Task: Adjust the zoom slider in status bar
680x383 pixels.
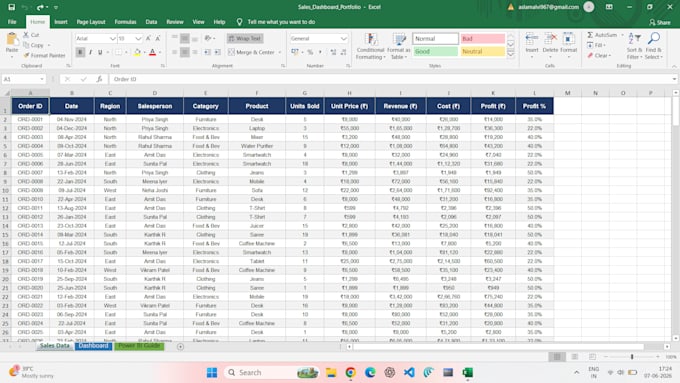Action: (632, 357)
